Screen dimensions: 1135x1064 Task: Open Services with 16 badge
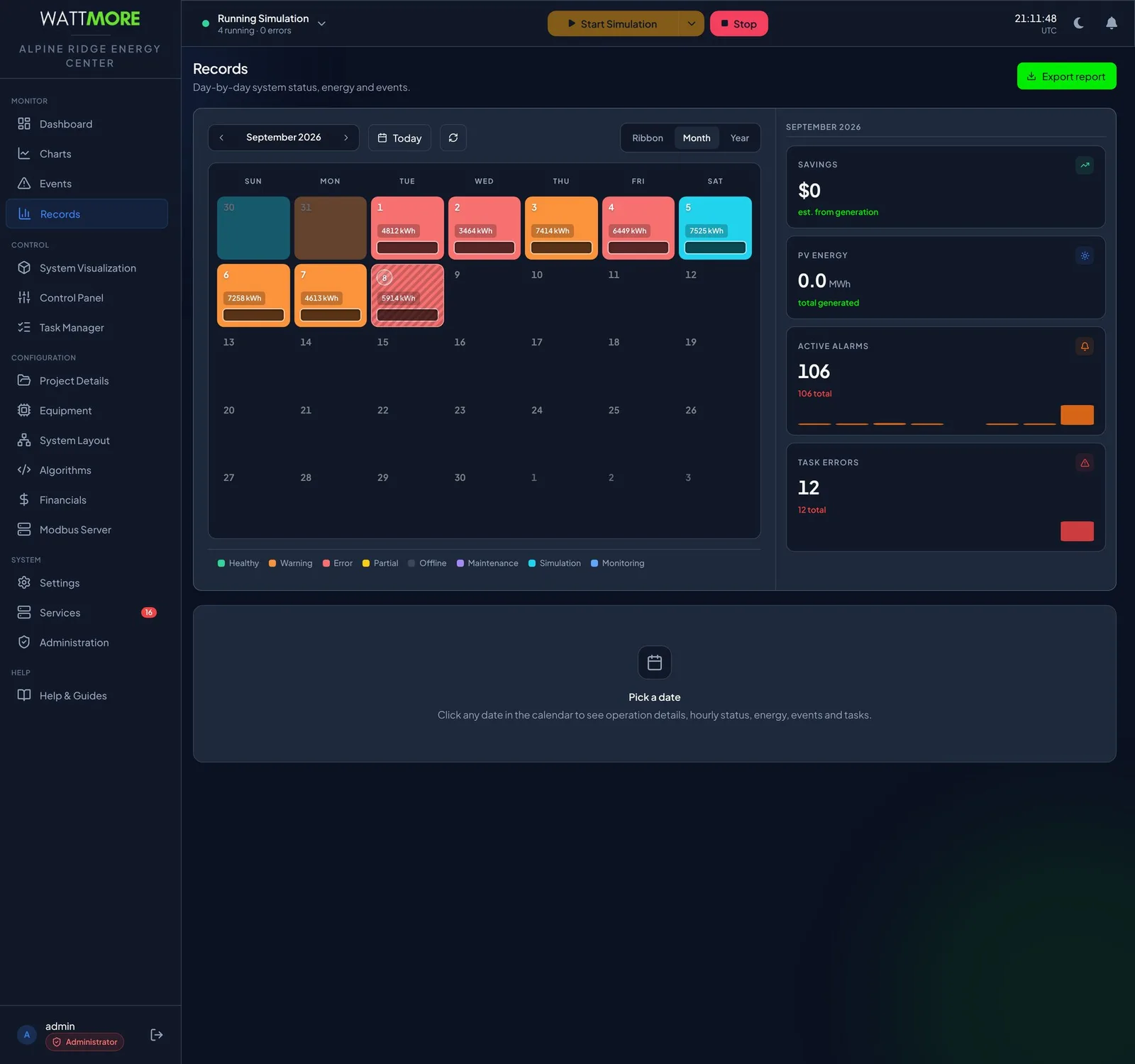tap(87, 613)
